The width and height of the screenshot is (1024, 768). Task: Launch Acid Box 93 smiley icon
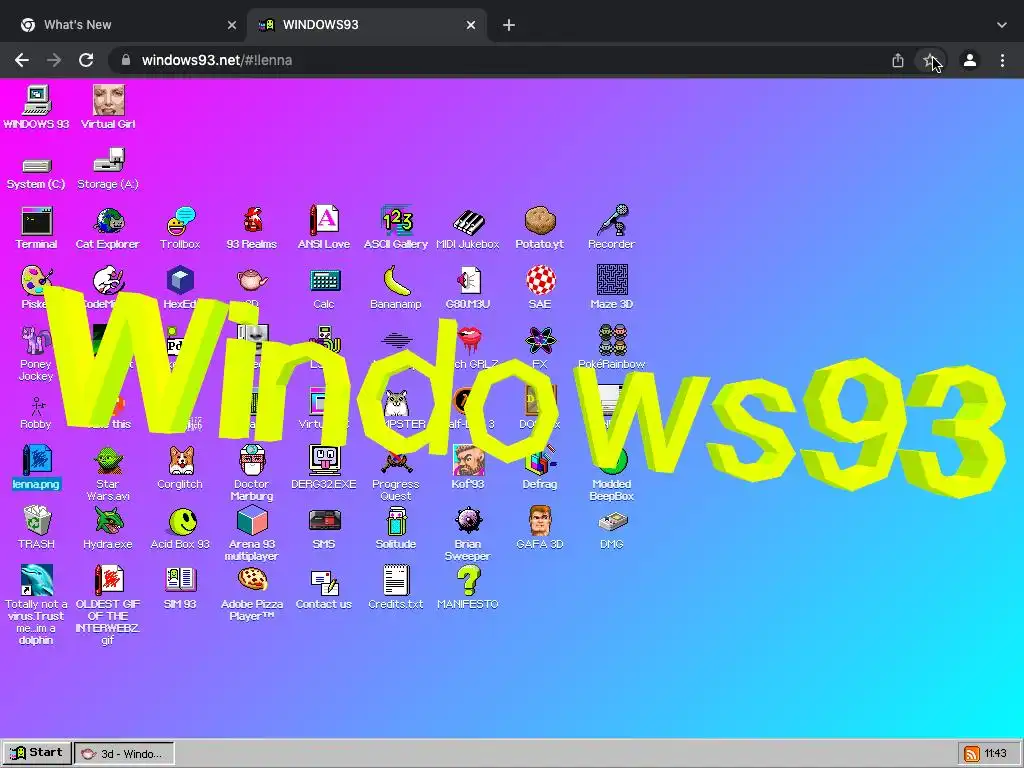point(180,528)
